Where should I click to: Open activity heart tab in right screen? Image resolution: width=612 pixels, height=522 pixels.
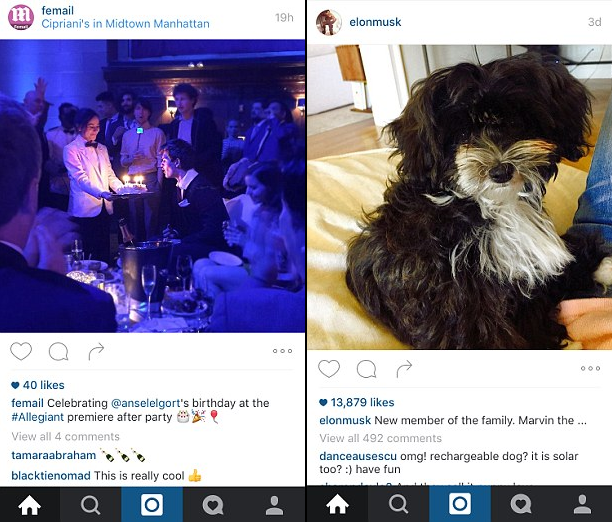click(521, 505)
